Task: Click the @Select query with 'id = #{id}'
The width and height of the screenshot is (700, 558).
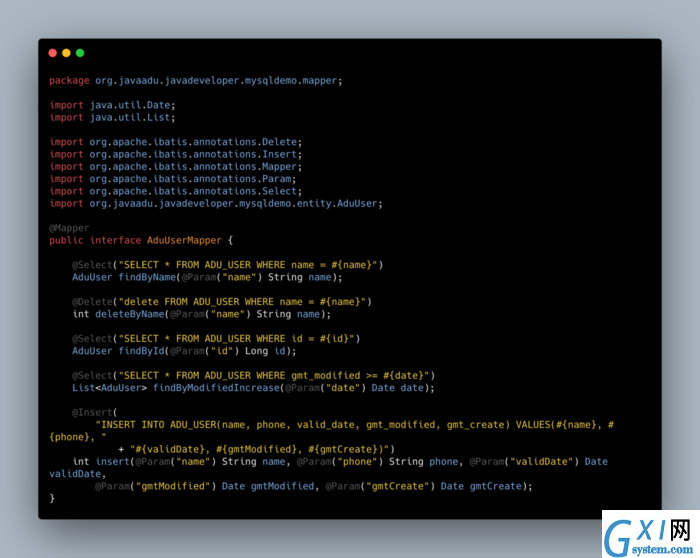Action: pos(216,338)
